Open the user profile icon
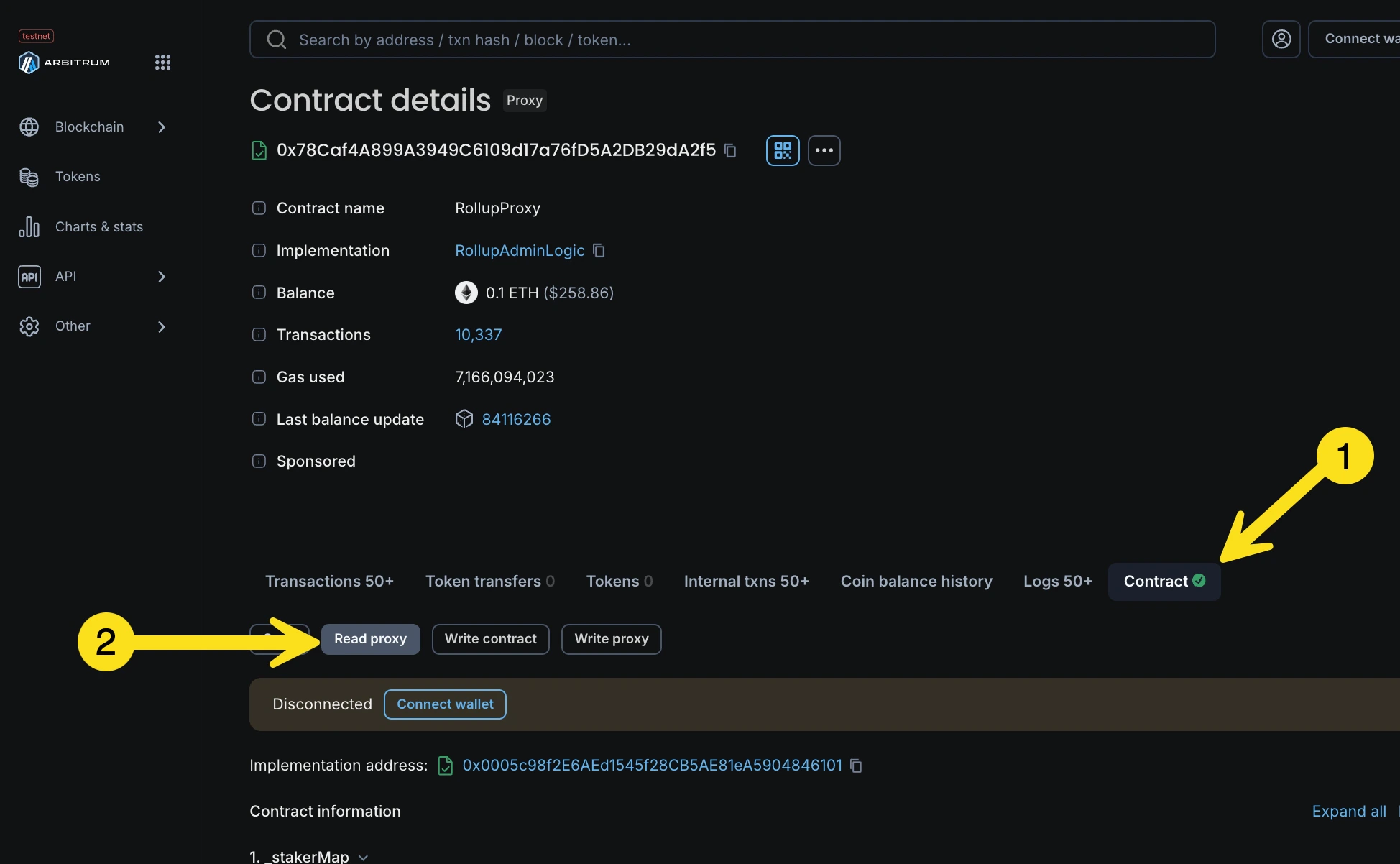This screenshot has height=864, width=1400. pyautogui.click(x=1281, y=39)
